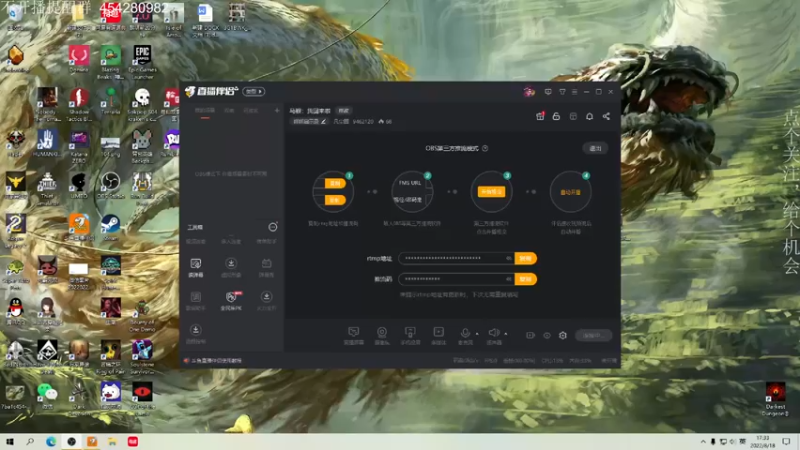
Task: Click the small tag button beside the streamer name
Action: pyautogui.click(x=344, y=111)
